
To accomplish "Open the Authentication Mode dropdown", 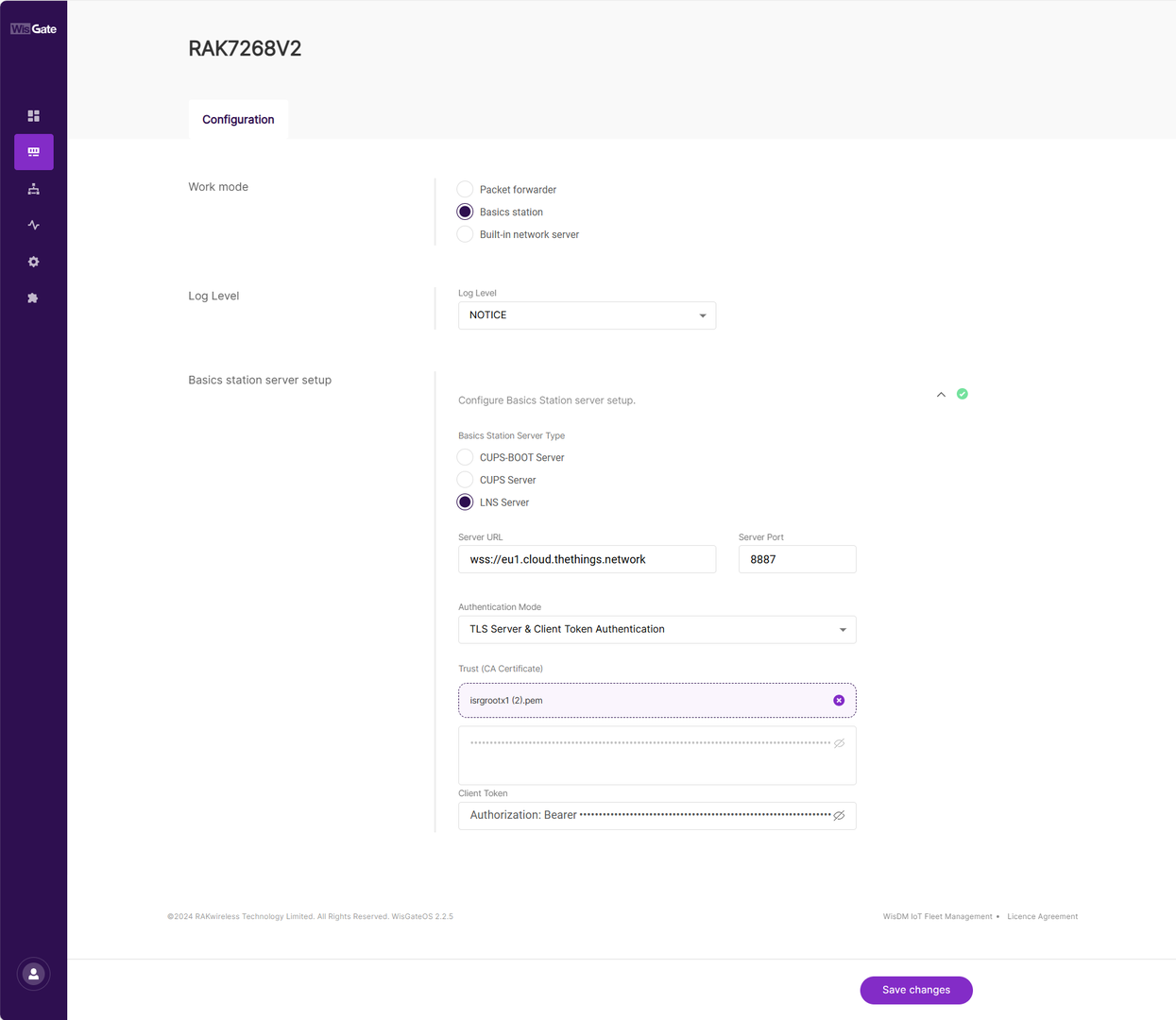I will pyautogui.click(x=656, y=629).
